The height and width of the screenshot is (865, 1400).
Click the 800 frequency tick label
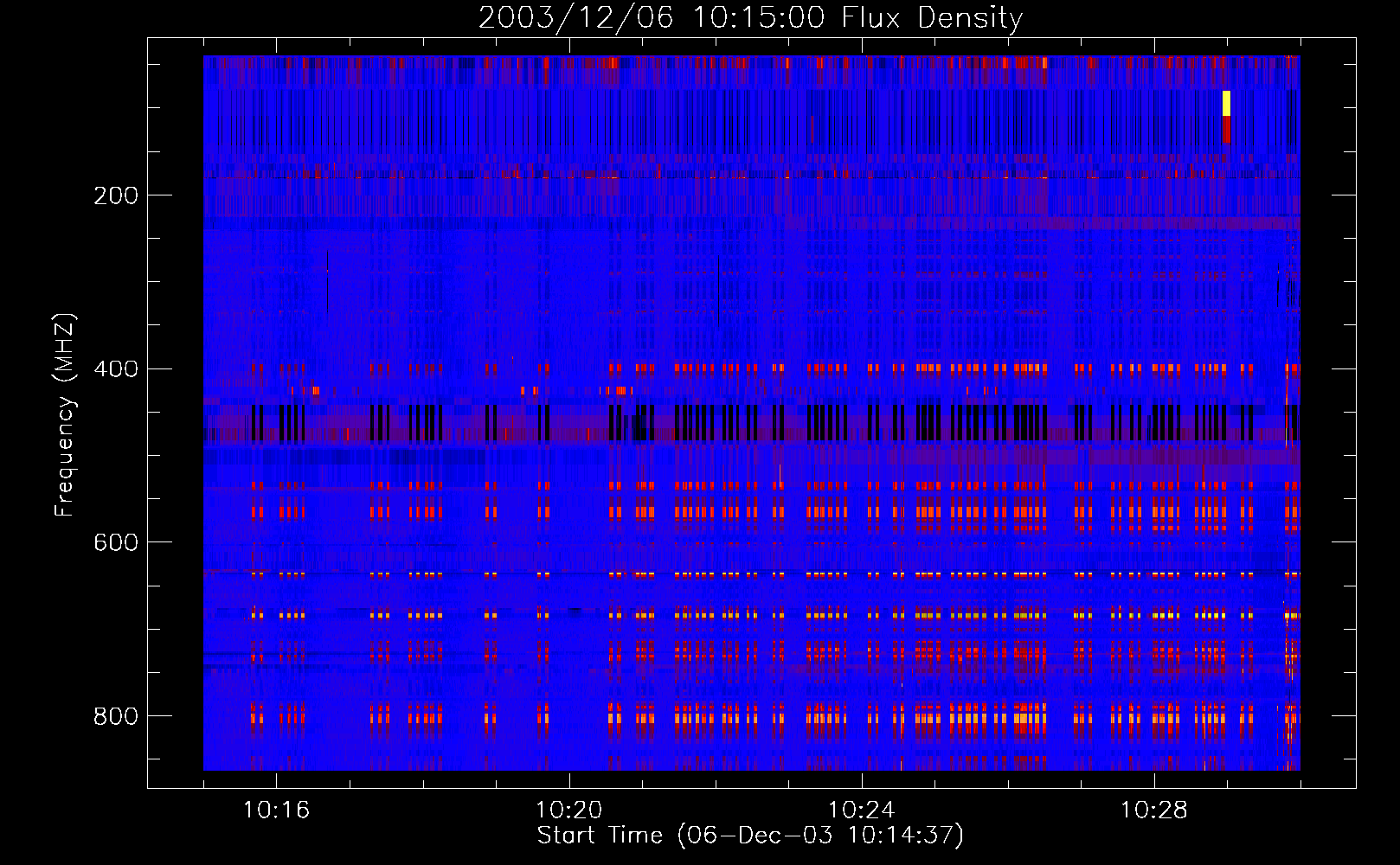coord(116,716)
